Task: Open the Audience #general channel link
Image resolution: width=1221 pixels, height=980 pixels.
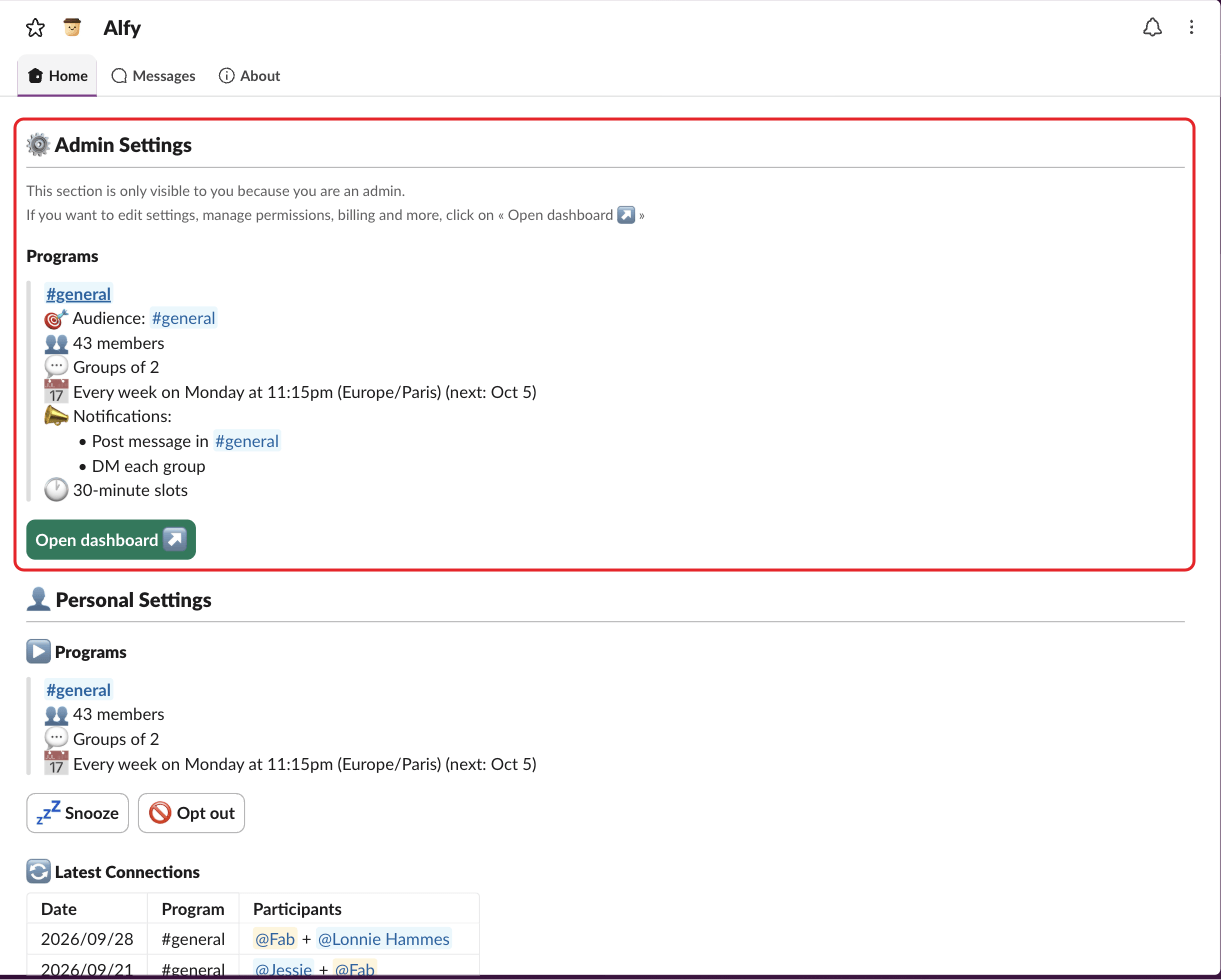Action: point(183,318)
